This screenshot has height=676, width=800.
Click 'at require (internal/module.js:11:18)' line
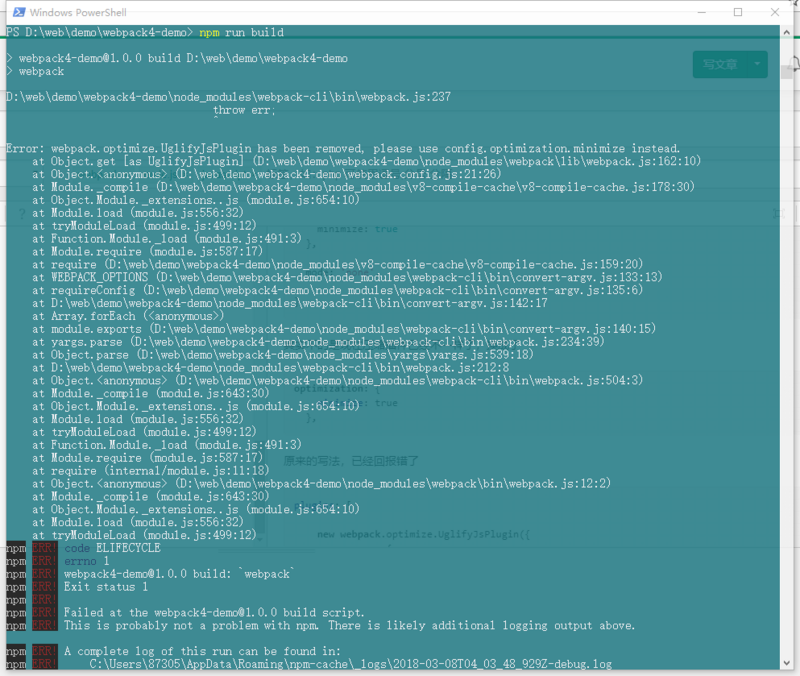pos(151,471)
